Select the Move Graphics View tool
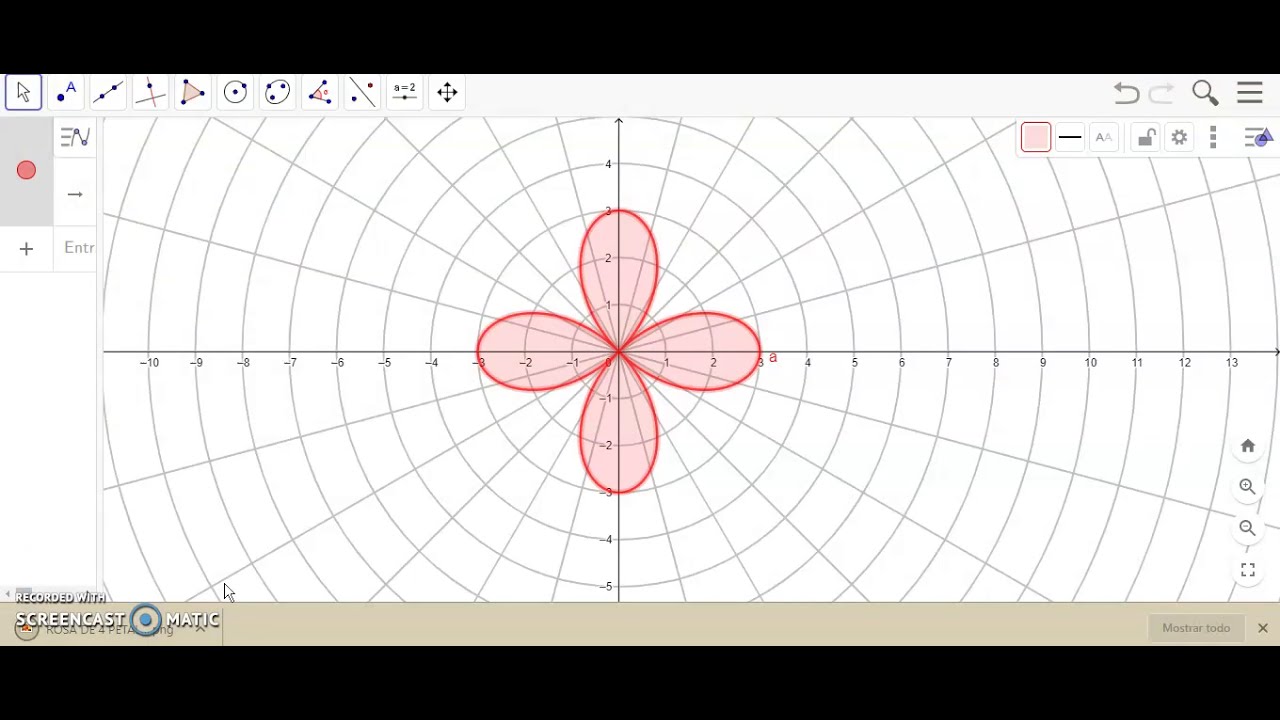 447,92
